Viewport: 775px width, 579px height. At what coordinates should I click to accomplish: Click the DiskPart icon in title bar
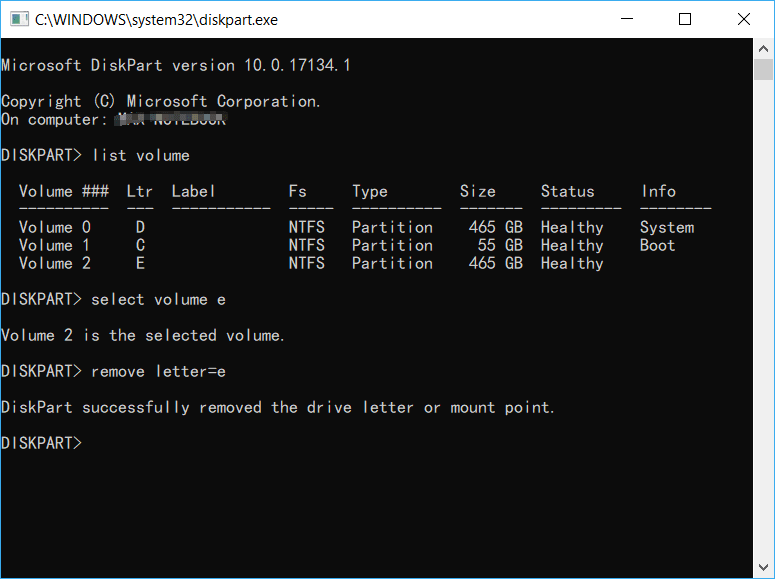tap(18, 19)
